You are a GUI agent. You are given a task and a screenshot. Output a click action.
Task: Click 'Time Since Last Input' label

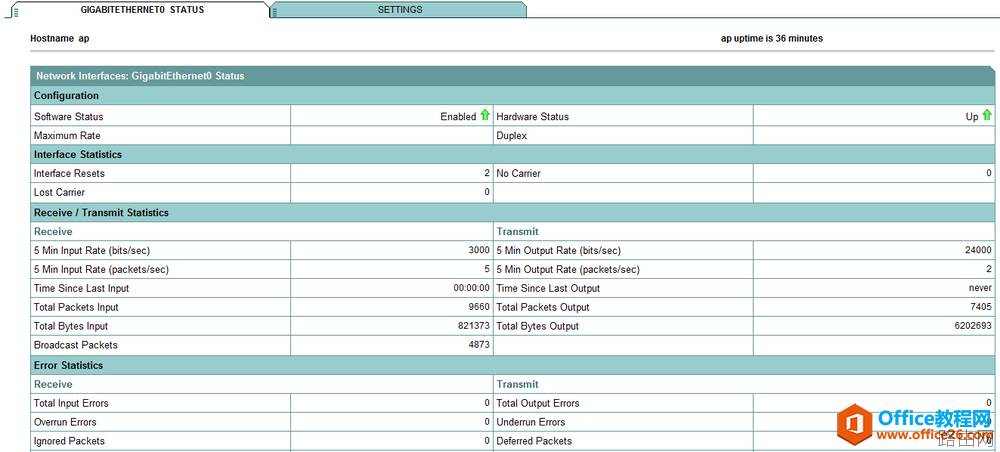pos(81,288)
